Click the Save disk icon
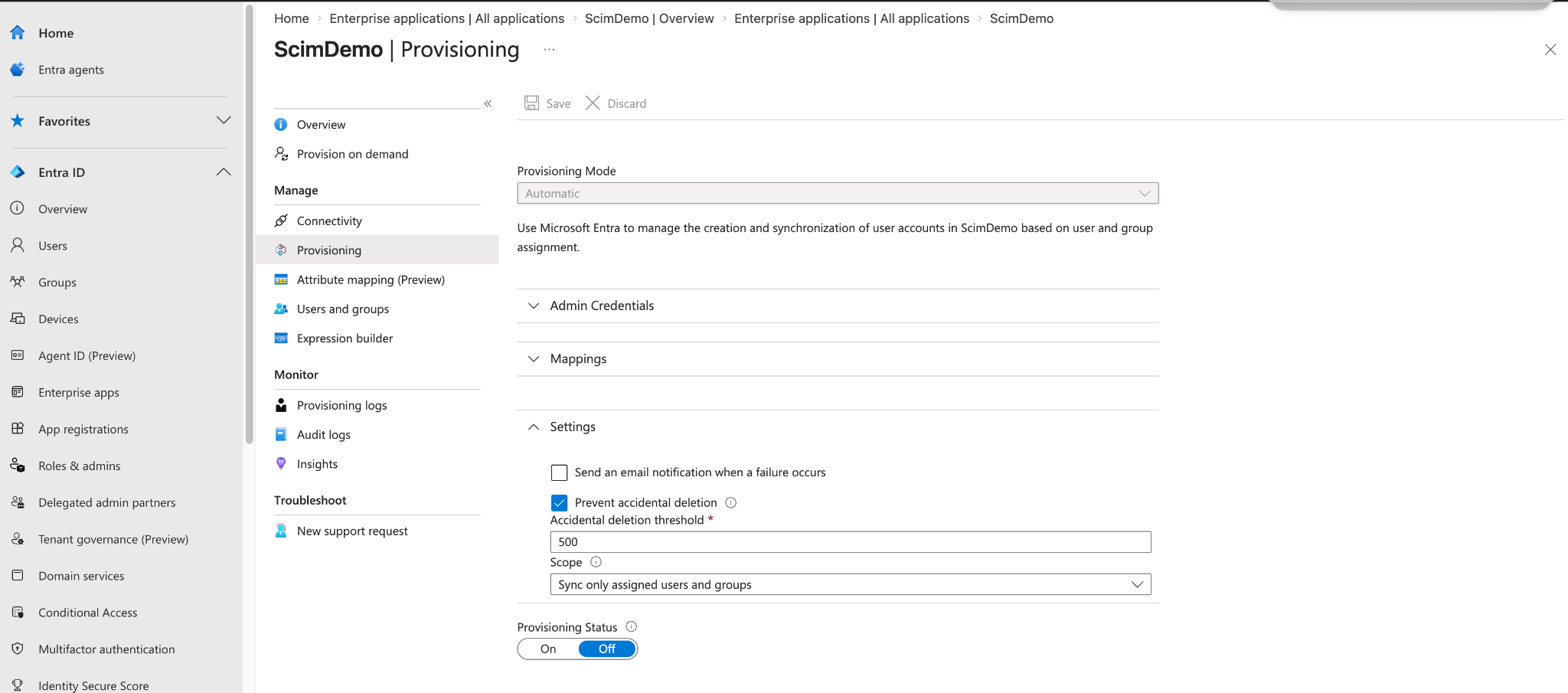The width and height of the screenshot is (1568, 693). point(531,103)
